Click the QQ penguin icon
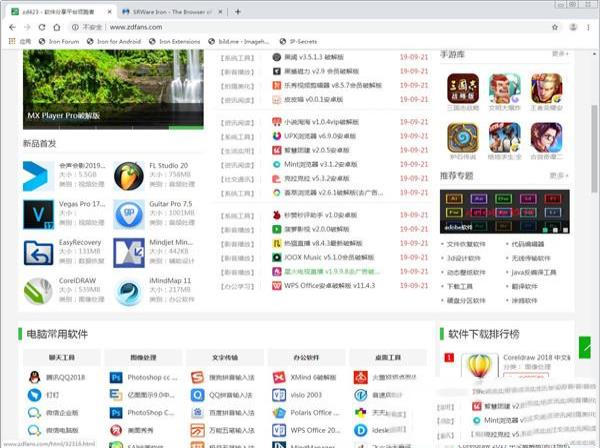This screenshot has height=448, width=600. [x=34, y=377]
